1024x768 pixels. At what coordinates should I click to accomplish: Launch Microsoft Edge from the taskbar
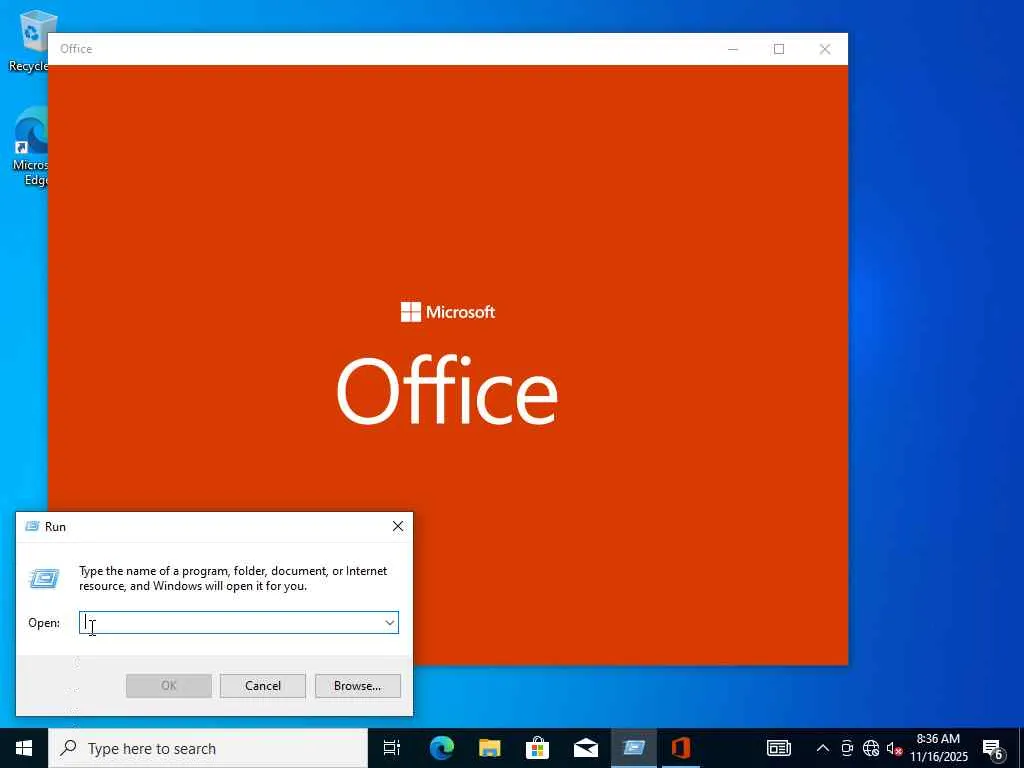point(441,748)
